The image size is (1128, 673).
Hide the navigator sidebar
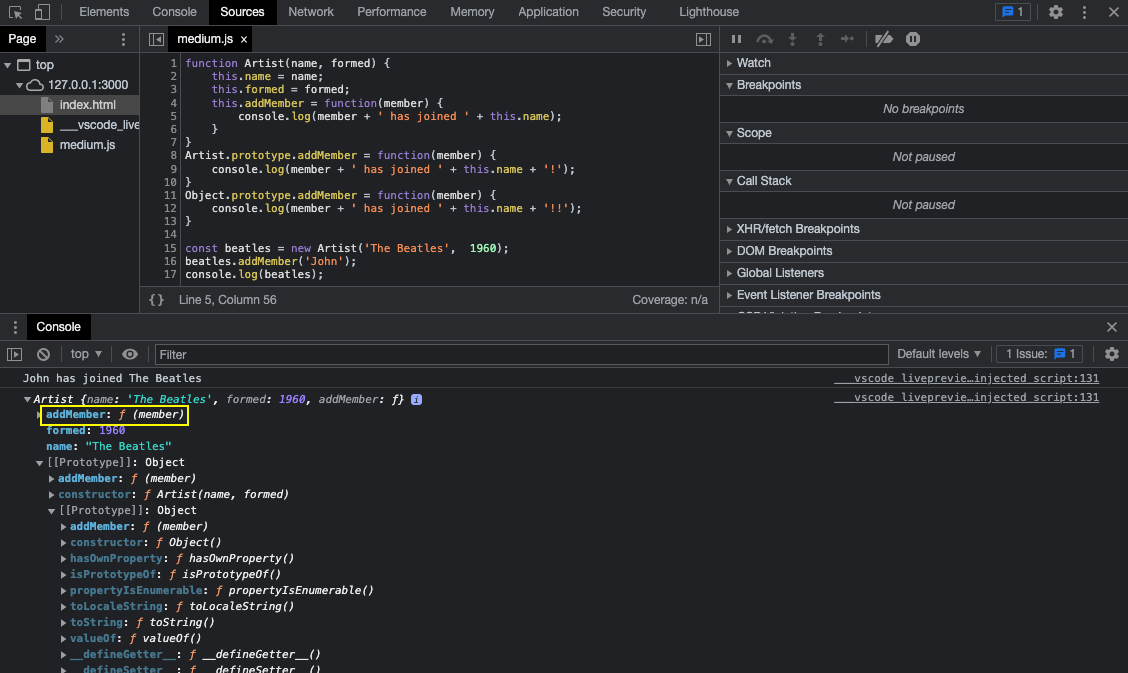(x=156, y=39)
